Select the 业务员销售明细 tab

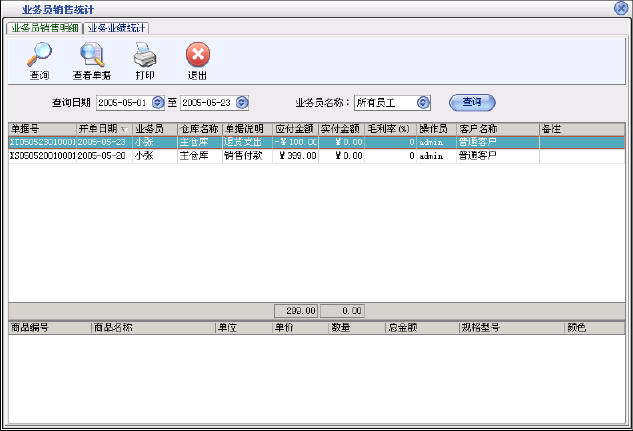coord(44,28)
